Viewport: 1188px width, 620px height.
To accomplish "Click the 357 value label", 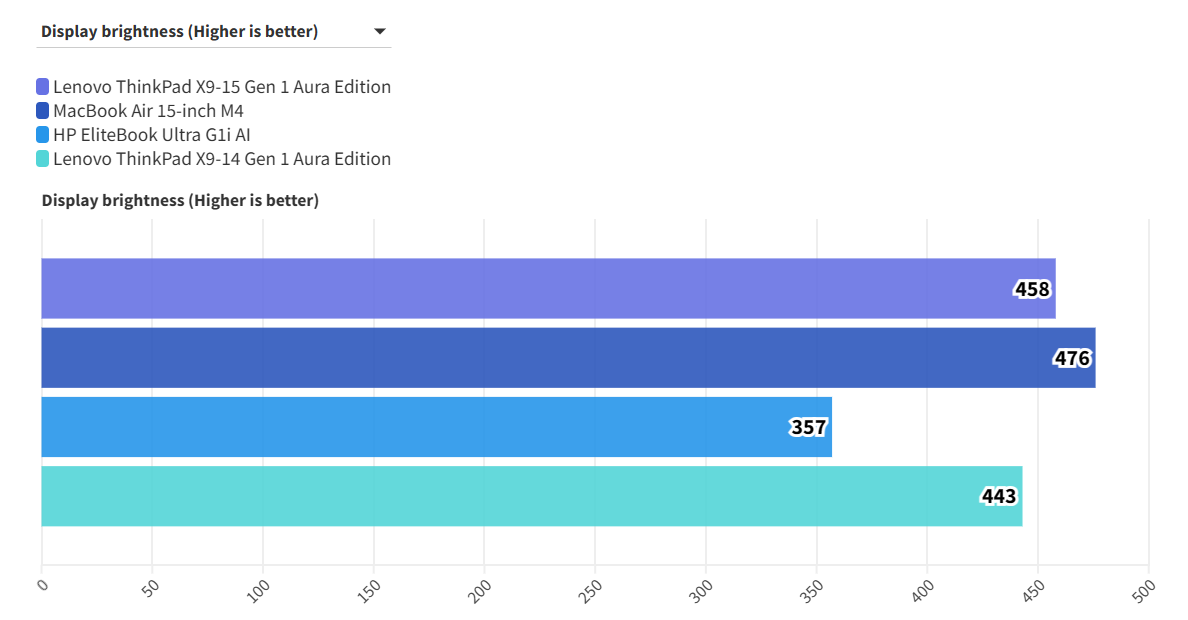I will click(x=808, y=428).
